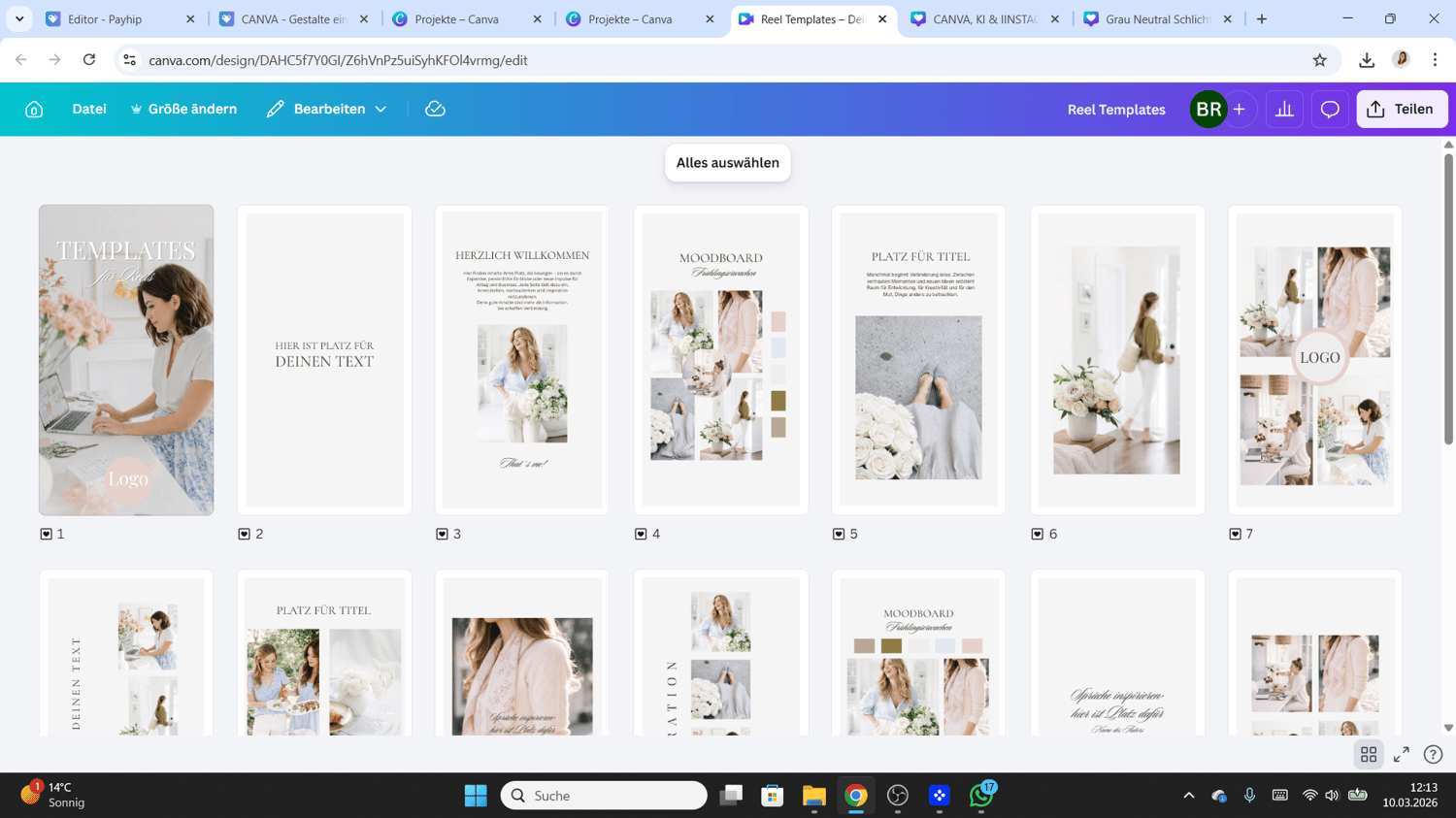Viewport: 1456px width, 818px height.
Task: Click the Reel Templates design title
Action: [x=1116, y=110]
